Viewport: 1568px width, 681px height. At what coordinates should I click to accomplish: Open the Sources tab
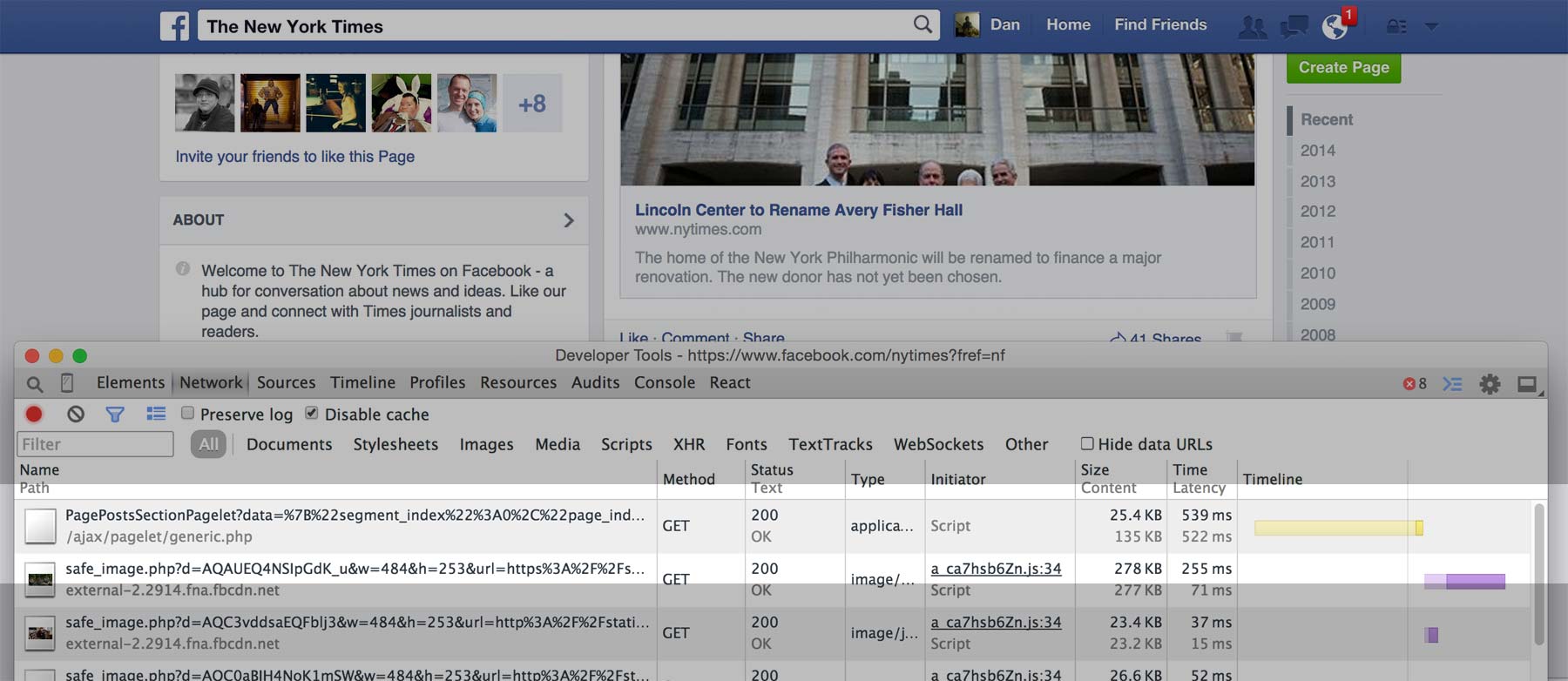click(x=286, y=382)
